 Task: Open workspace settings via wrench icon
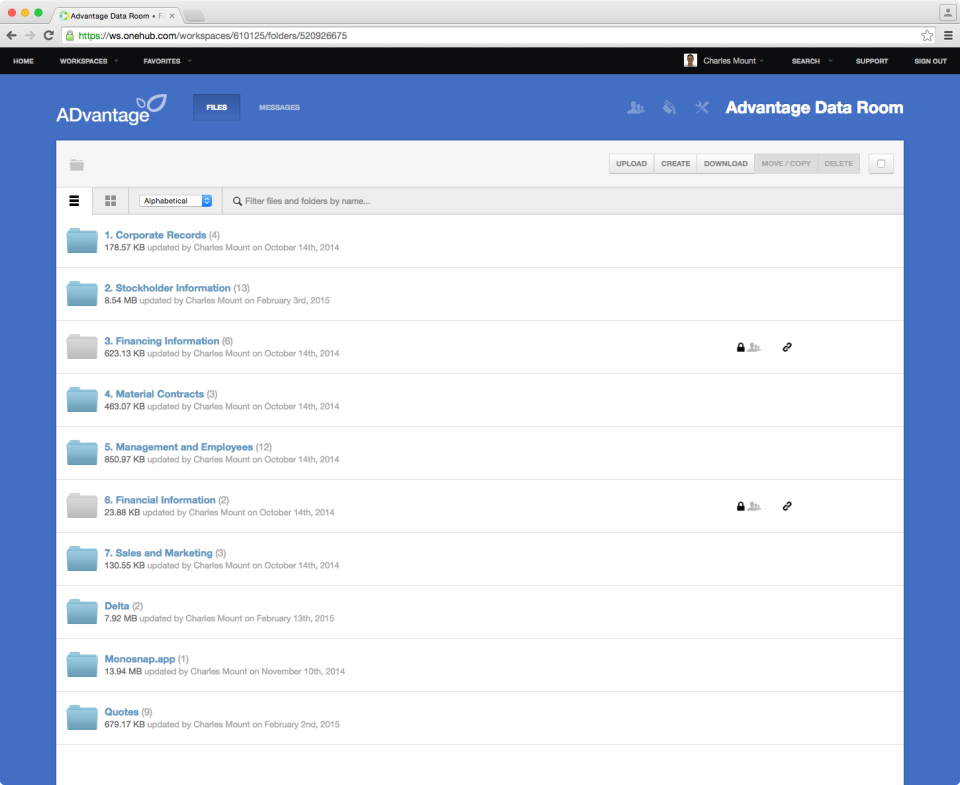pyautogui.click(x=701, y=107)
